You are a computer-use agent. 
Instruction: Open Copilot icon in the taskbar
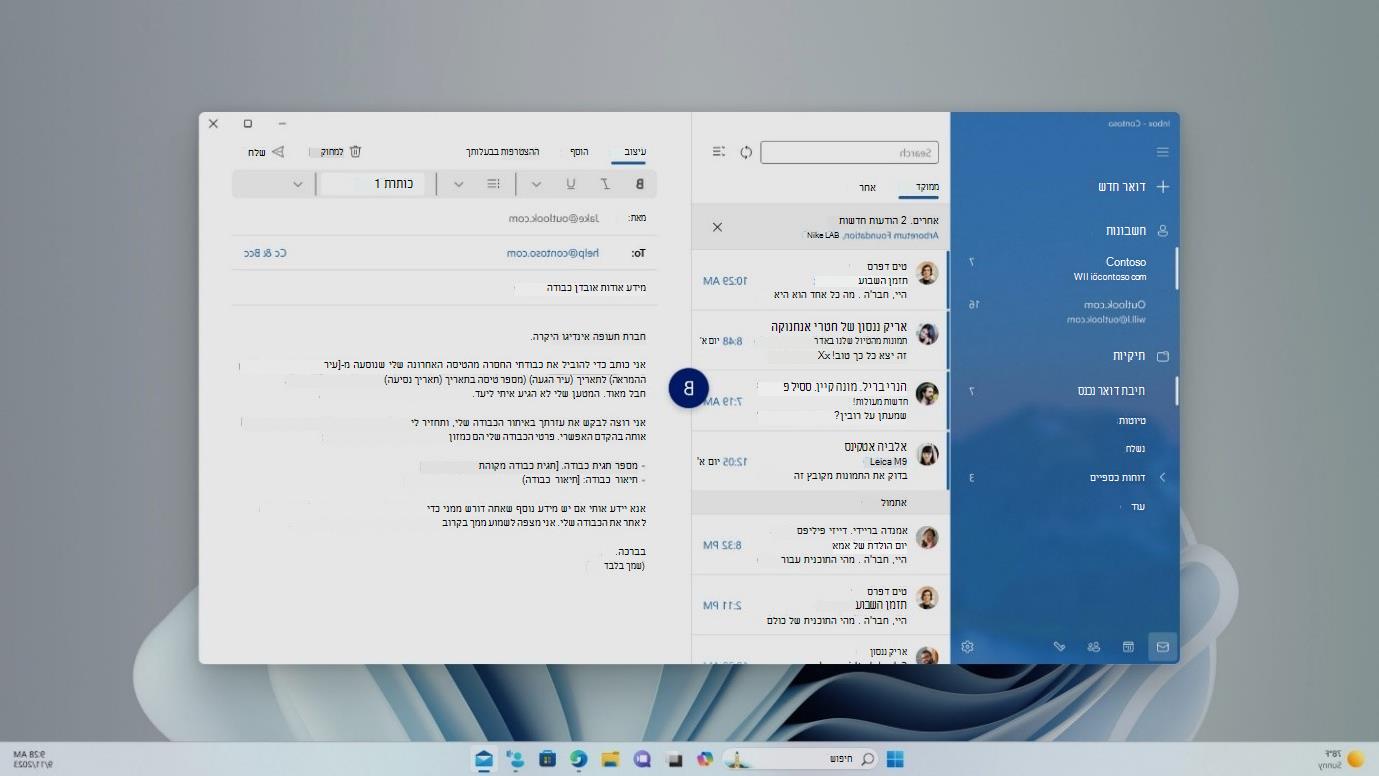706,759
